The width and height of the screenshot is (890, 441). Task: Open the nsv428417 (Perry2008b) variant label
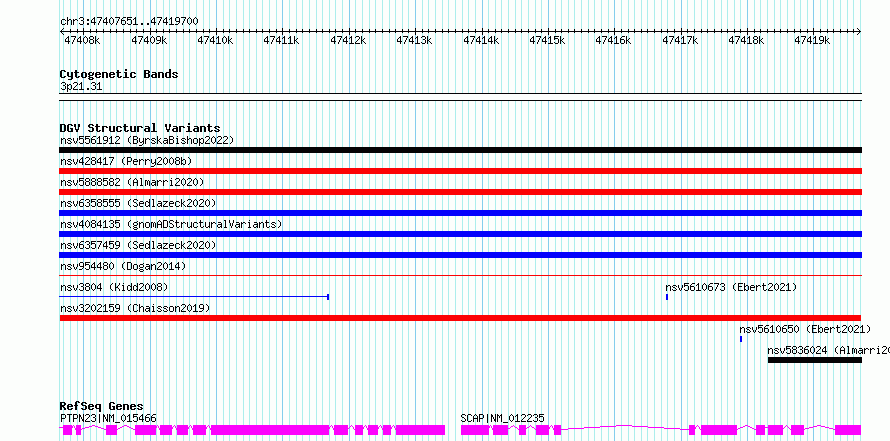[126, 161]
